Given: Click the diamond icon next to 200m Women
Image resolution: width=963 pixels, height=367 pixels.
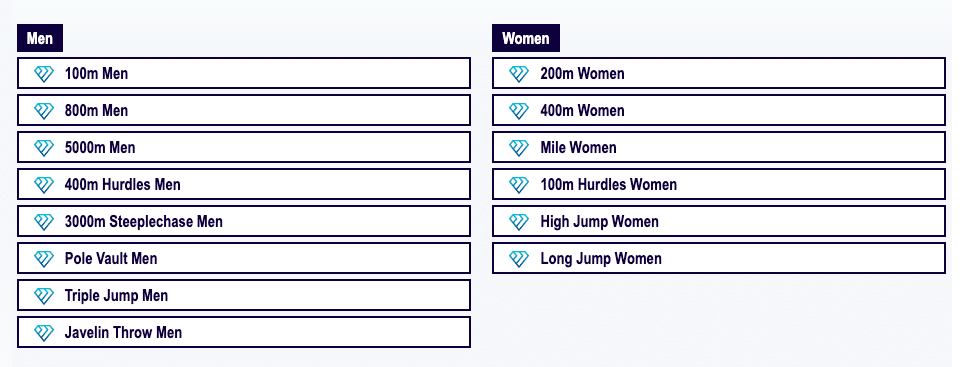Looking at the screenshot, I should (x=519, y=74).
